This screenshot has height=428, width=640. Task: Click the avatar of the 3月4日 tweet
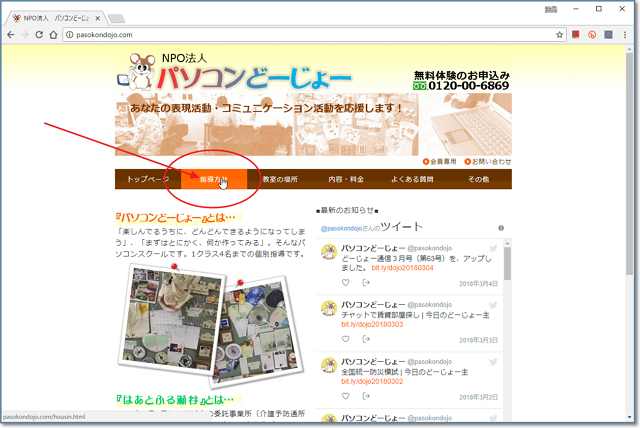pyautogui.click(x=329, y=252)
